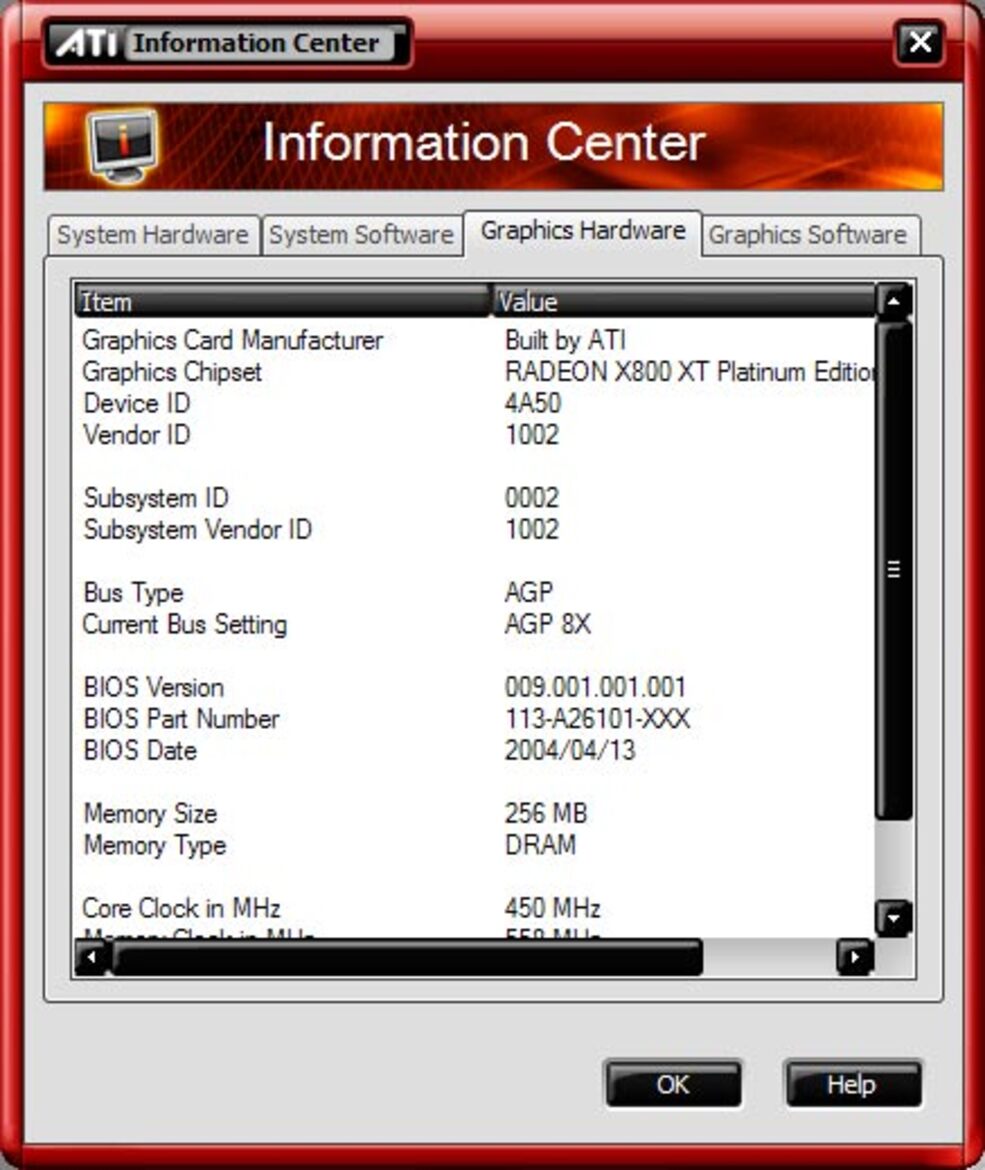The image size is (985, 1170).
Task: Click the 2004/04/13 BIOS date value
Action: coord(570,750)
